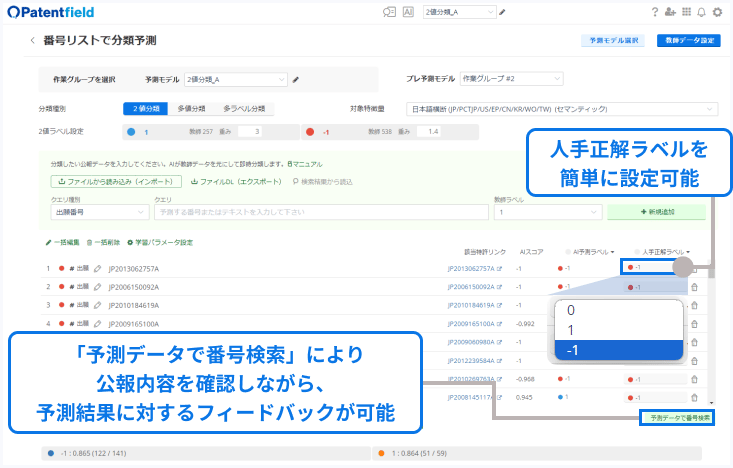This screenshot has height=468, width=733.
Task: Click the AI icon in top bar
Action: point(408,12)
